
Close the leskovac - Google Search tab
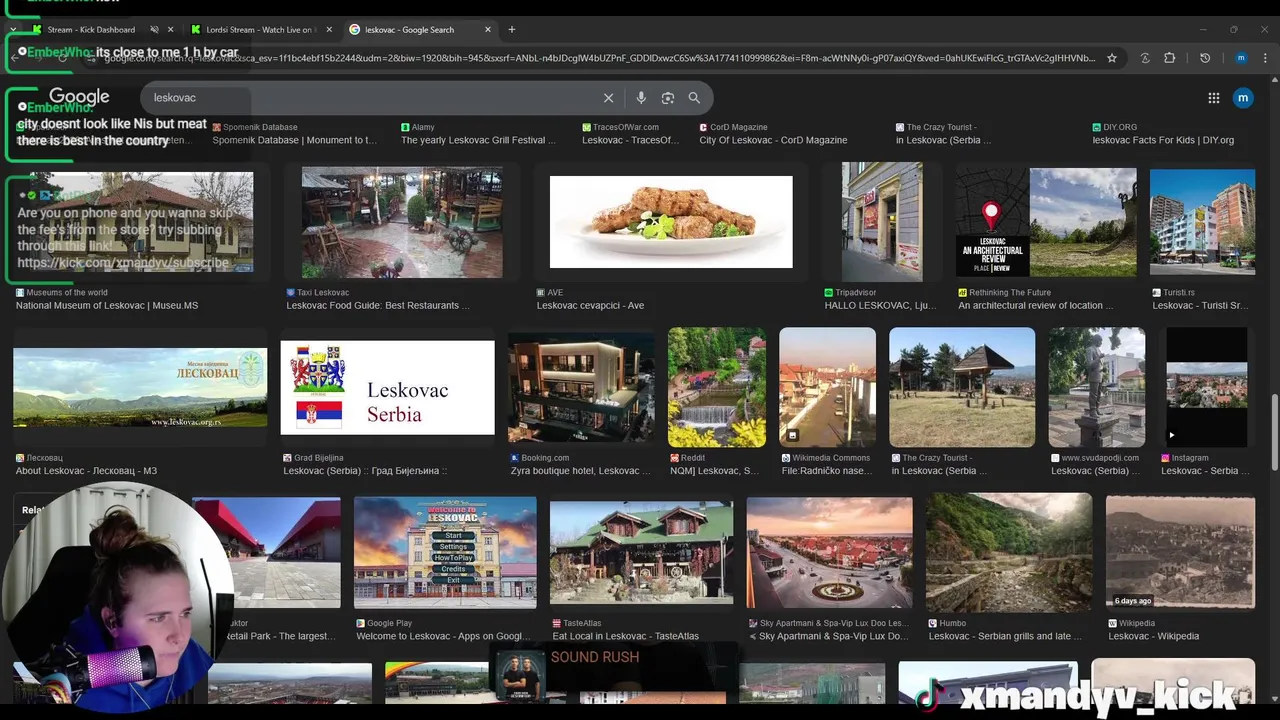point(487,30)
